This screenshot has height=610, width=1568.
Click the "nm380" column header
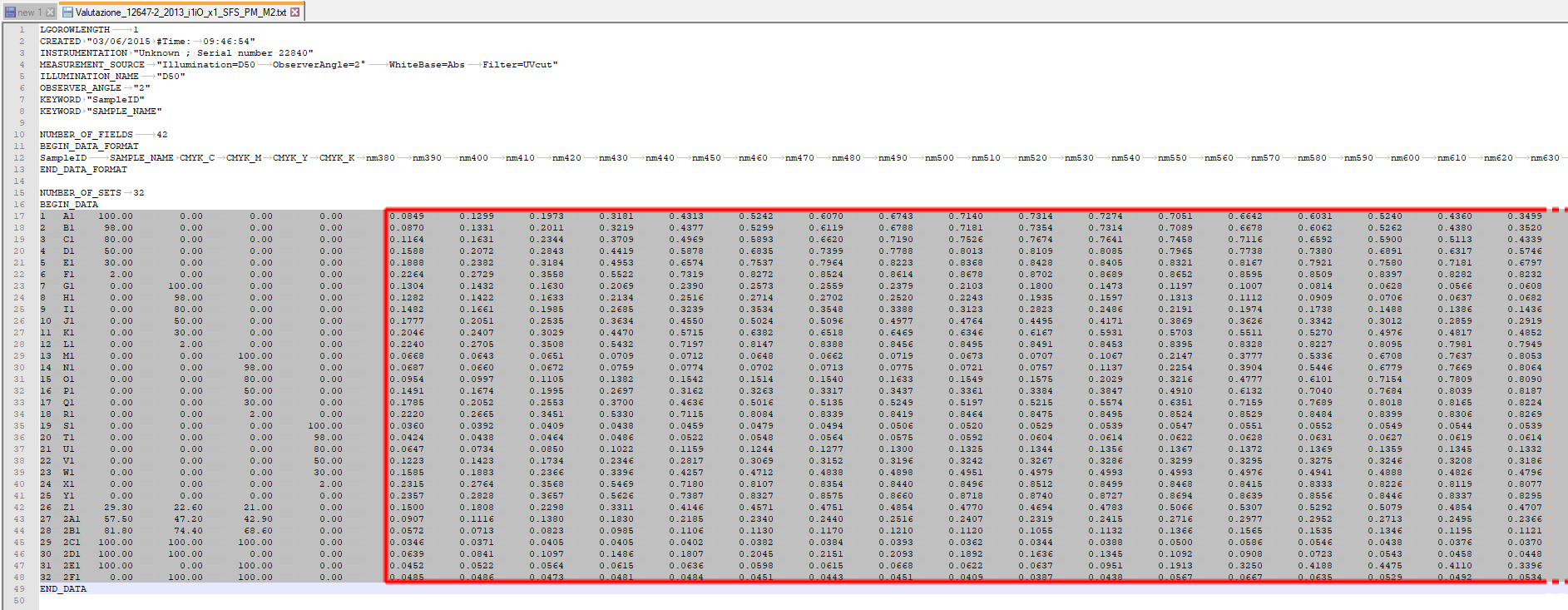pos(380,158)
